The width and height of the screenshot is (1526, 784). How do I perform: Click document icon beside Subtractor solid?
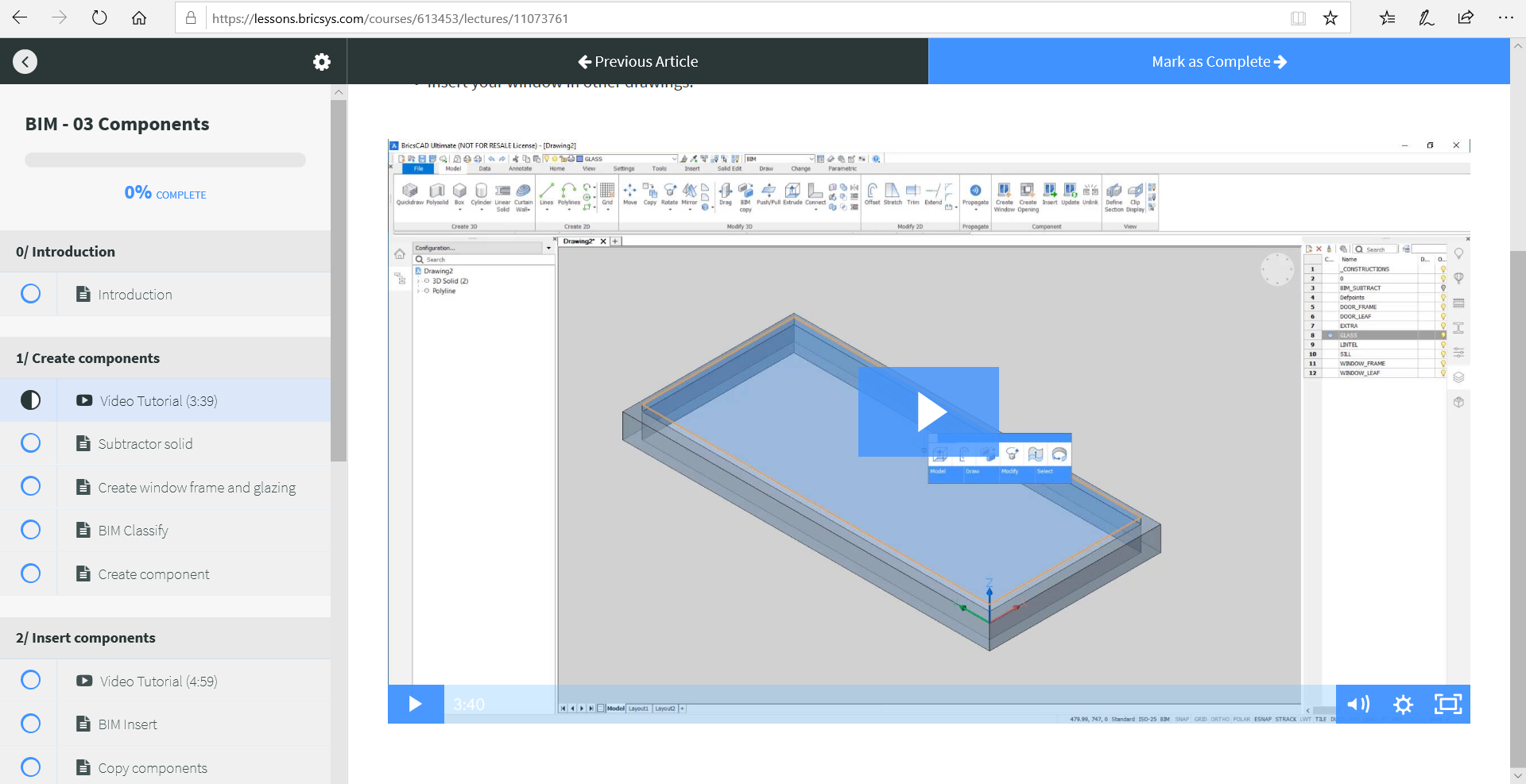click(x=83, y=443)
